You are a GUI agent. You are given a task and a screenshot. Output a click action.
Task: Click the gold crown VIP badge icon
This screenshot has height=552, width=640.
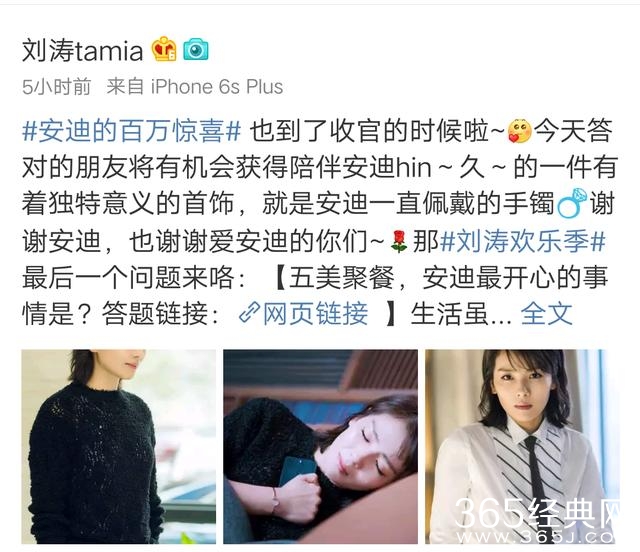click(x=164, y=49)
